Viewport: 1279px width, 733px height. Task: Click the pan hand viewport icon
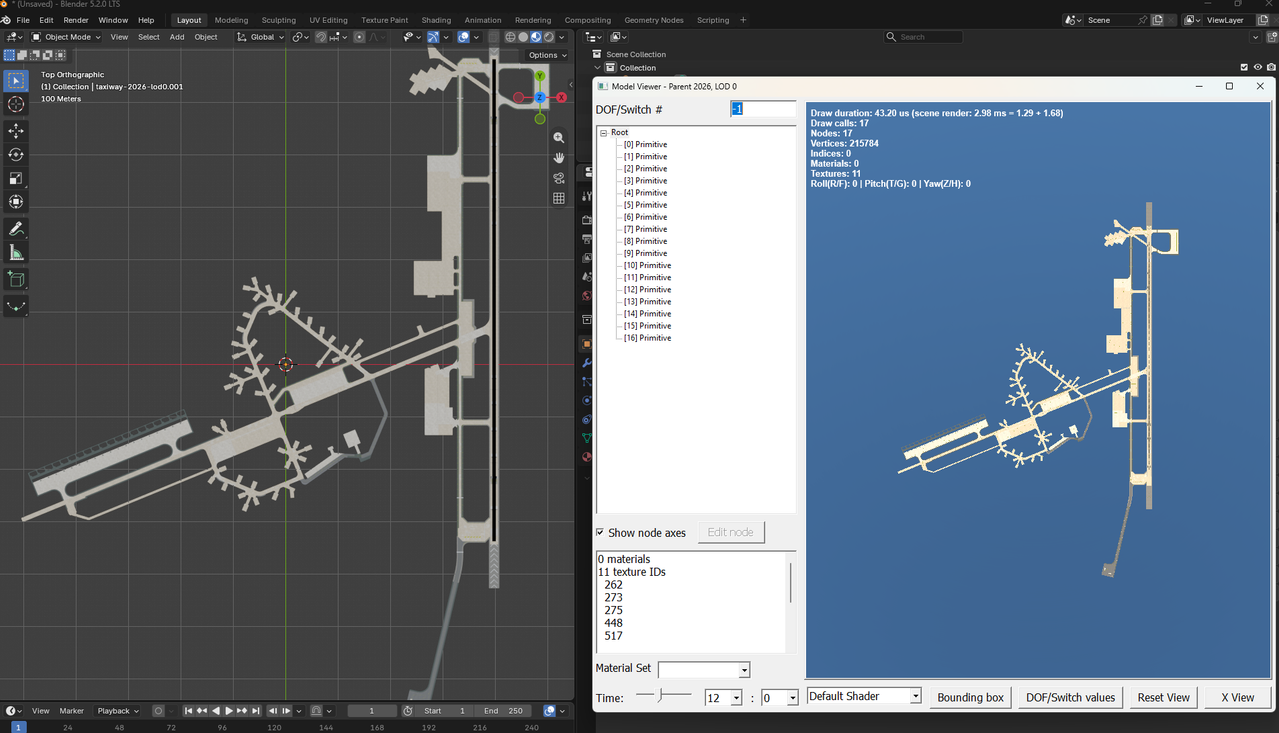coord(559,158)
